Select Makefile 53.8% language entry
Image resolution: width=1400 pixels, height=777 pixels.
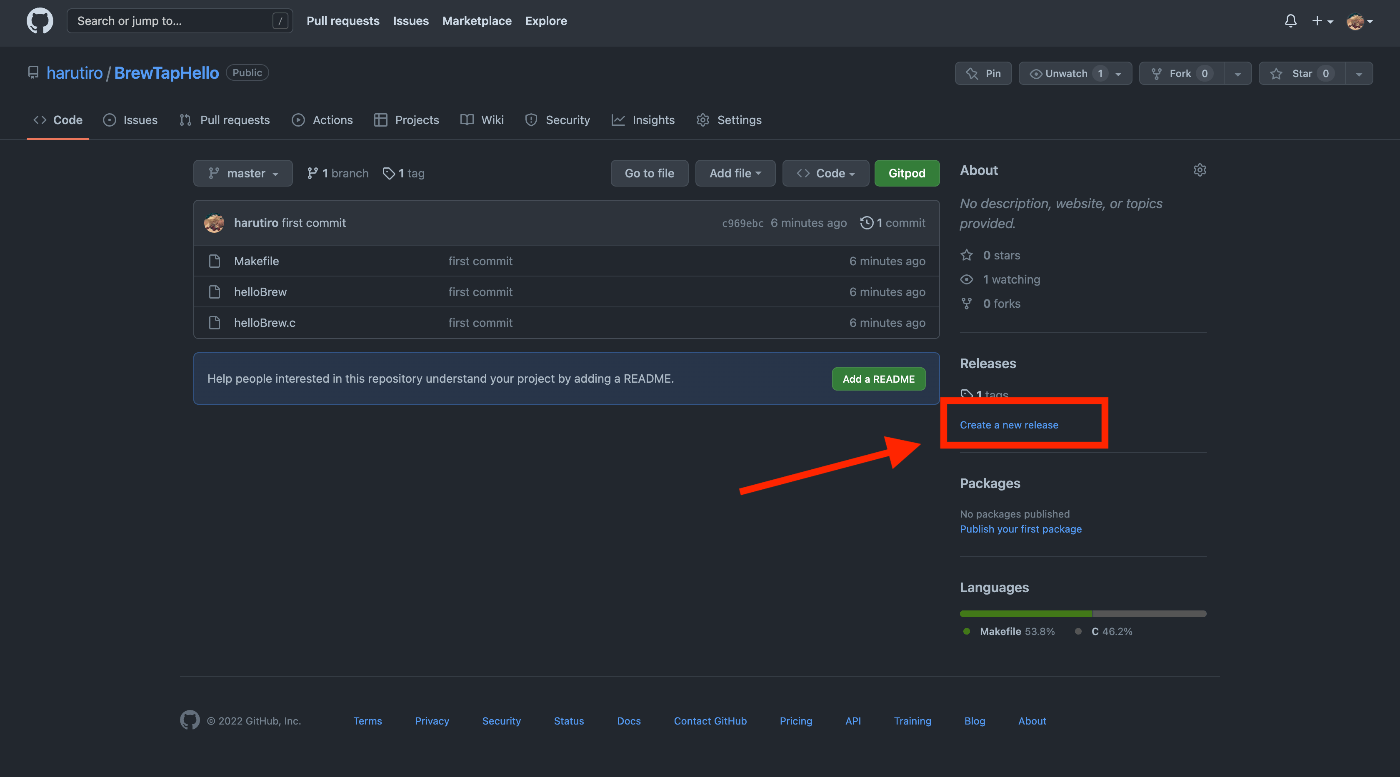pos(1008,632)
